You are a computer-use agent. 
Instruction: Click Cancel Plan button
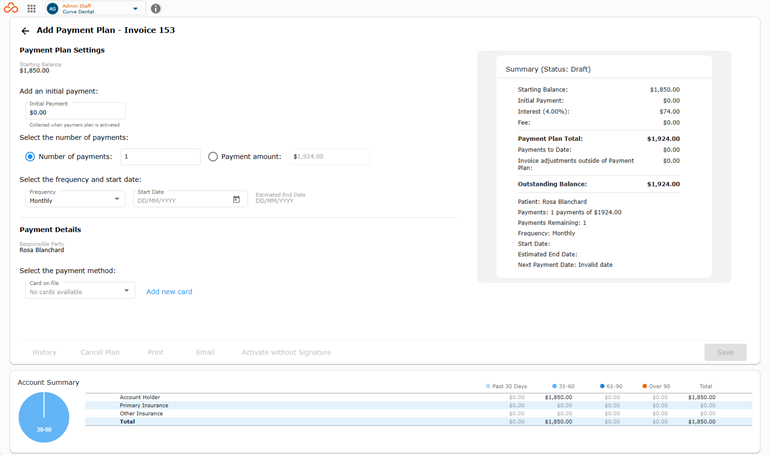point(100,352)
